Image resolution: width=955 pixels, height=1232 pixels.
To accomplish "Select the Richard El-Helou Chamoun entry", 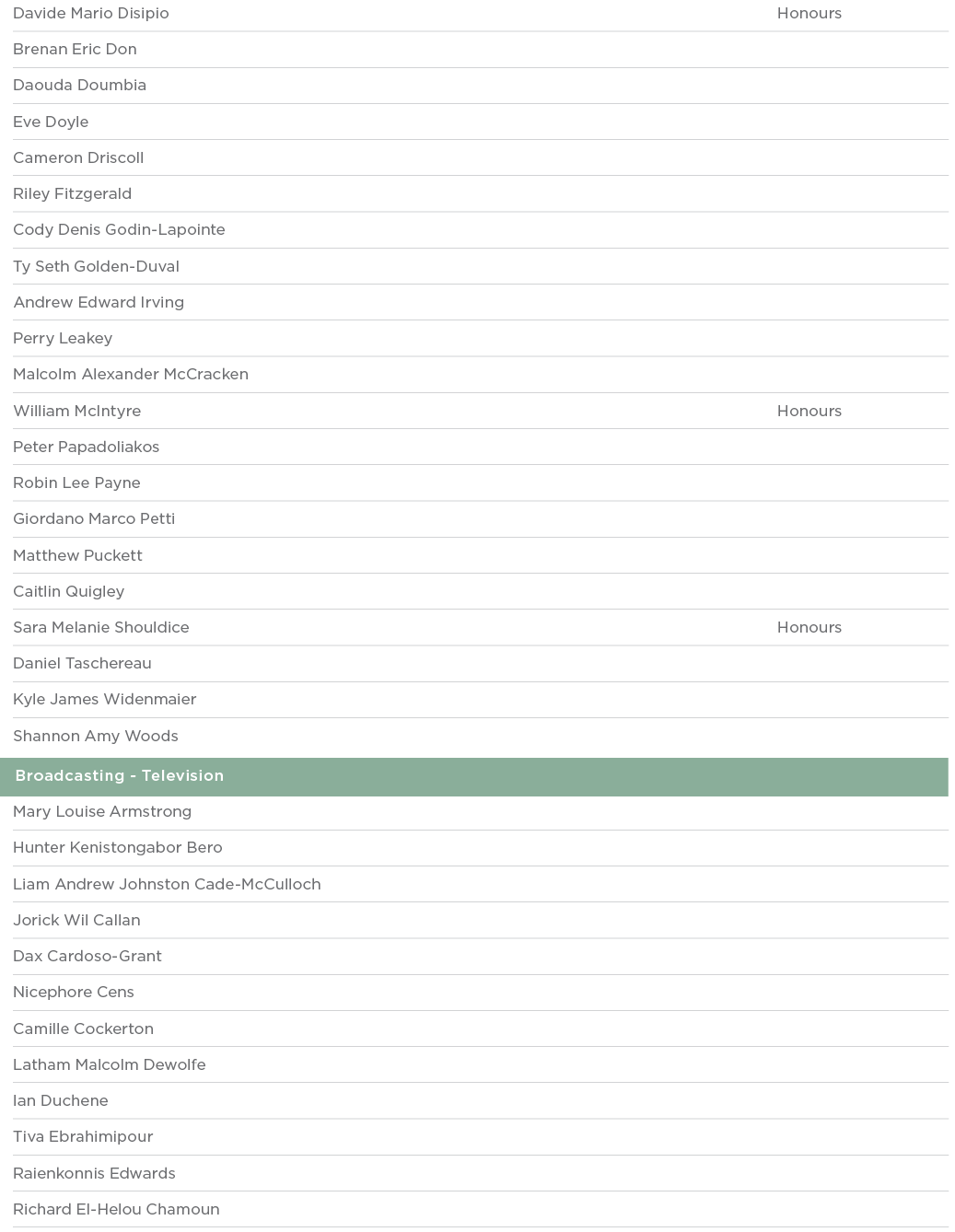I will pyautogui.click(x=116, y=1210).
